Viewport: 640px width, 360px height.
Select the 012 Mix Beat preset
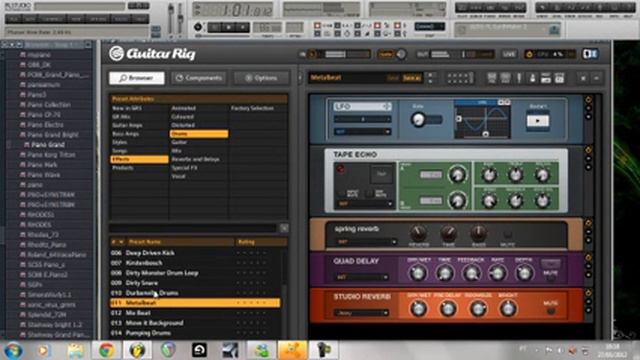(x=195, y=313)
